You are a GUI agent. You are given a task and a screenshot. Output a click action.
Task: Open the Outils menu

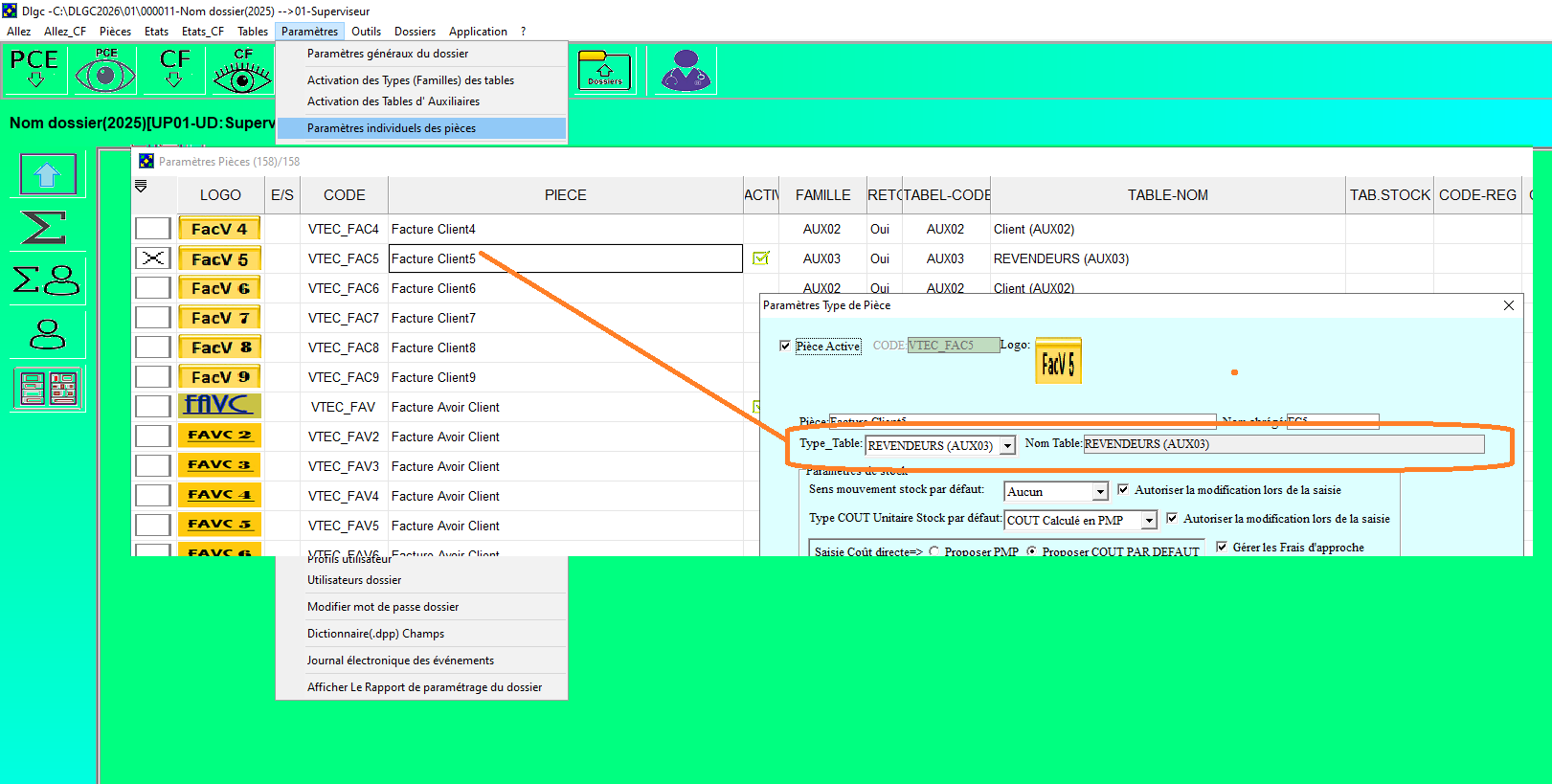coord(366,32)
